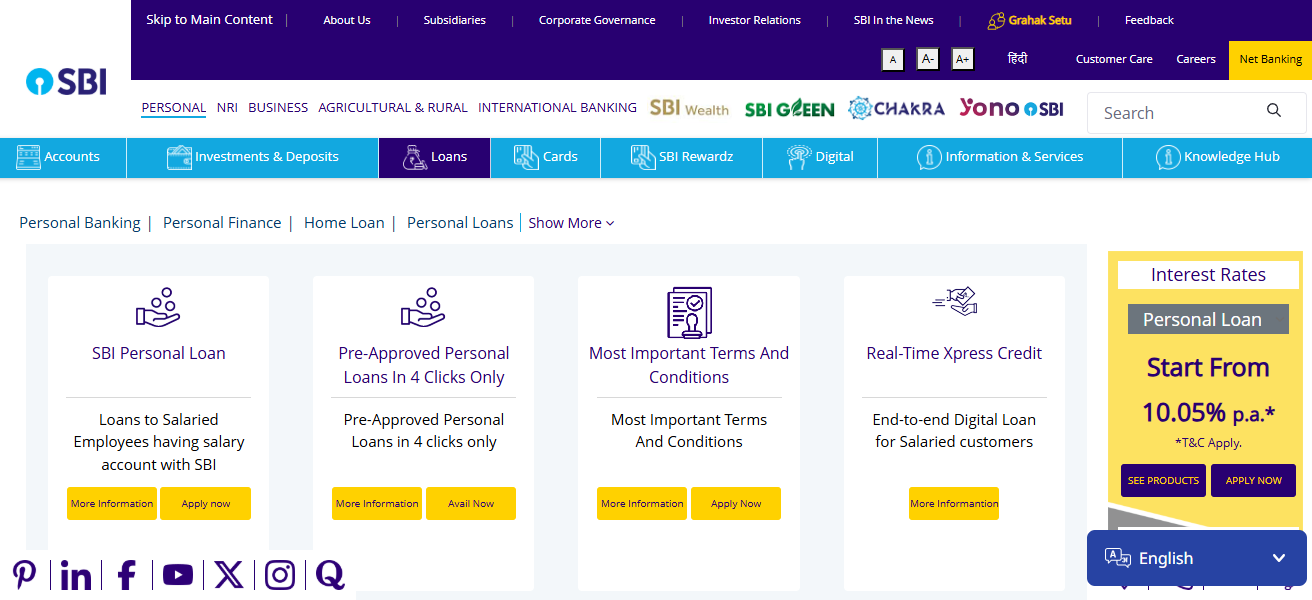The height and width of the screenshot is (600, 1312).
Task: Apply now for SBI Personal Loan
Action: [205, 503]
